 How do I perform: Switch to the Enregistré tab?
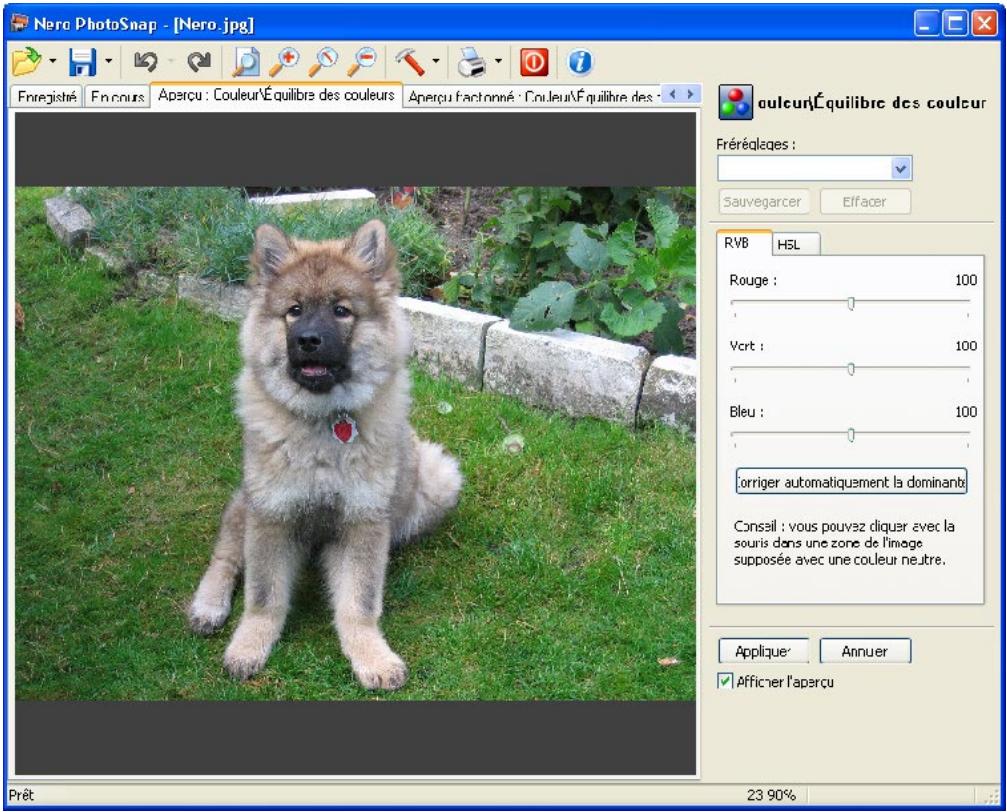click(x=47, y=96)
